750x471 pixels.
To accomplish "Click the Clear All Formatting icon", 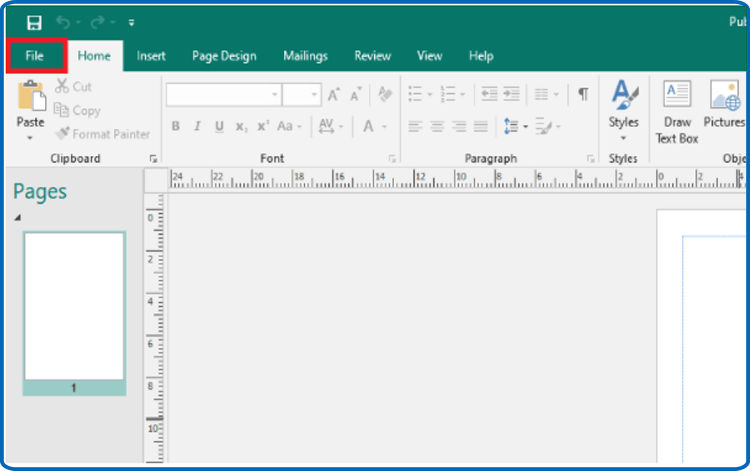I will coord(386,94).
